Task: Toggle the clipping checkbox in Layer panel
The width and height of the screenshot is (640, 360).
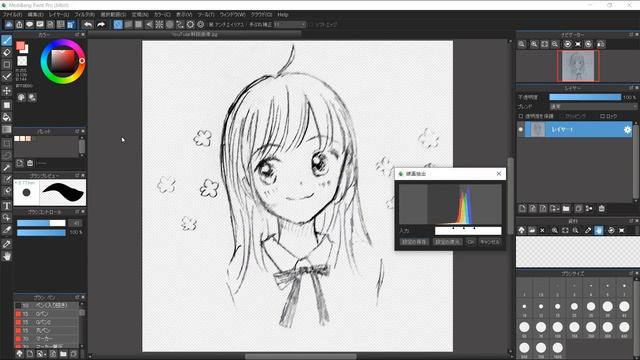Action: point(562,116)
